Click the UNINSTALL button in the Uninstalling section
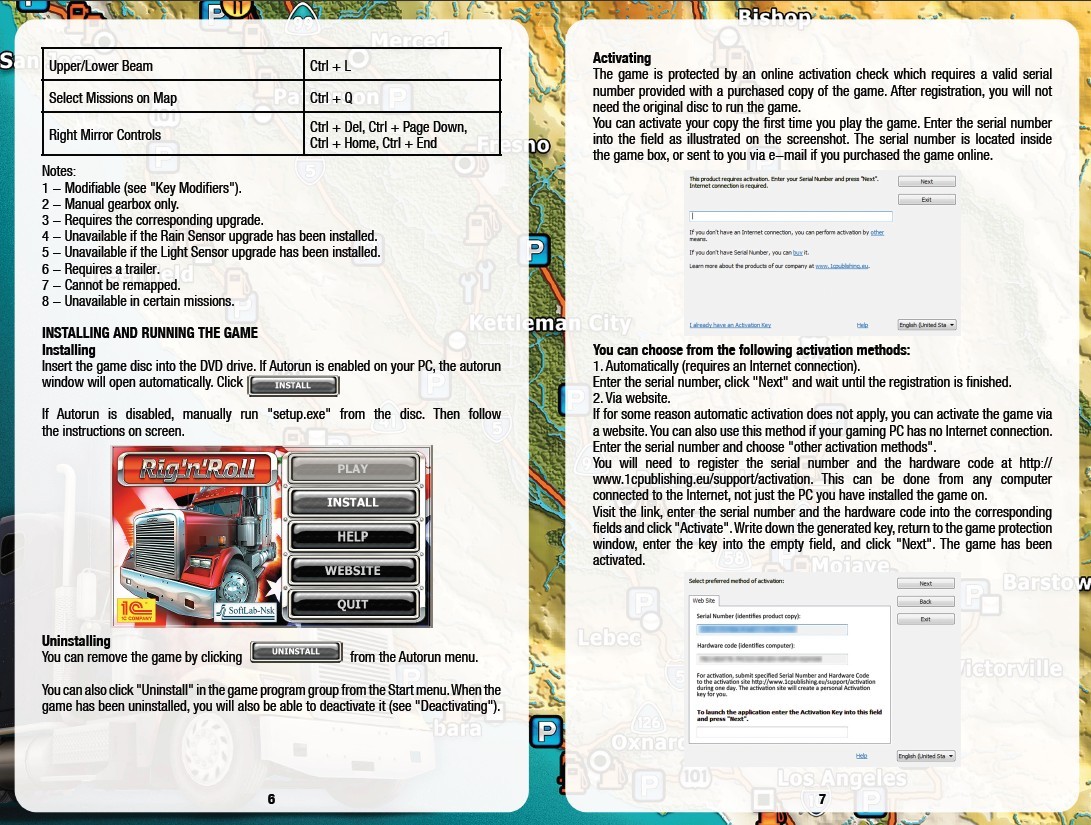This screenshot has height=825, width=1091. [x=296, y=652]
